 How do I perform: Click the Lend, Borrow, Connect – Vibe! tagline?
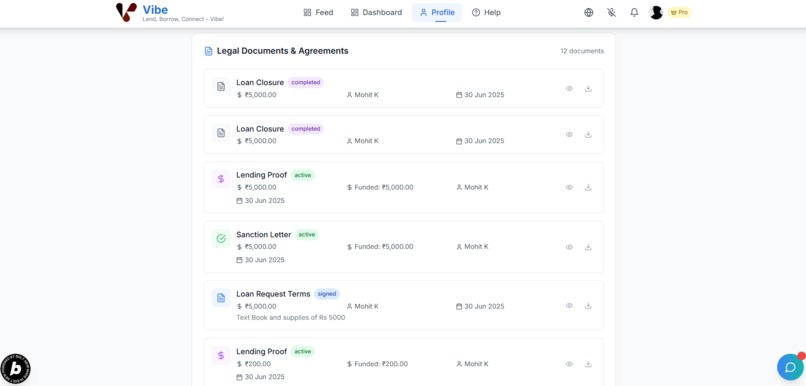(183, 19)
